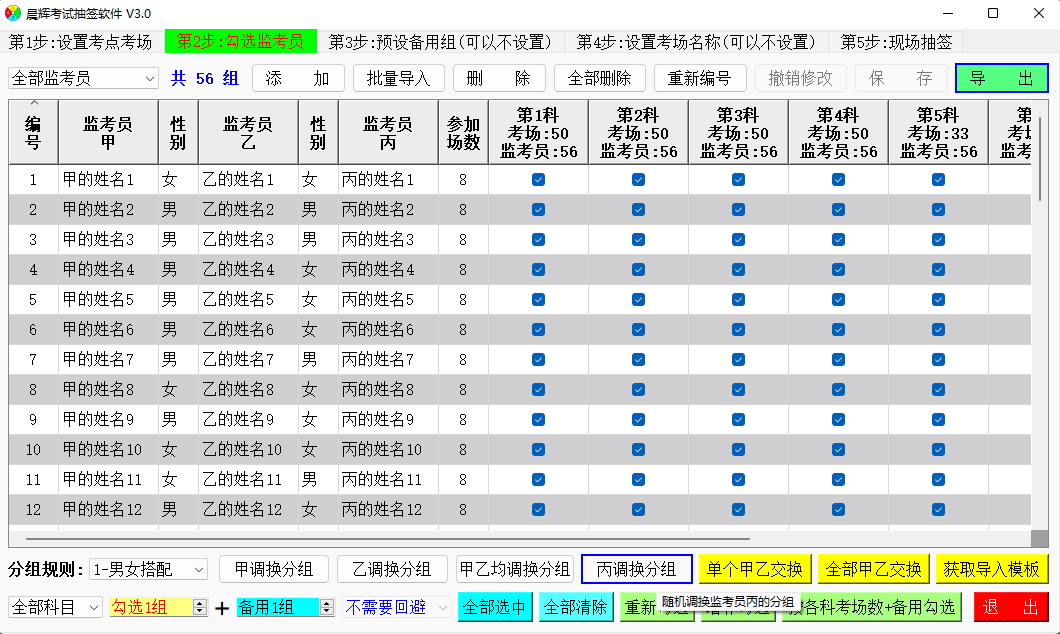Click cell 乙的姓名10
The width and height of the screenshot is (1060, 634).
[x=248, y=449]
